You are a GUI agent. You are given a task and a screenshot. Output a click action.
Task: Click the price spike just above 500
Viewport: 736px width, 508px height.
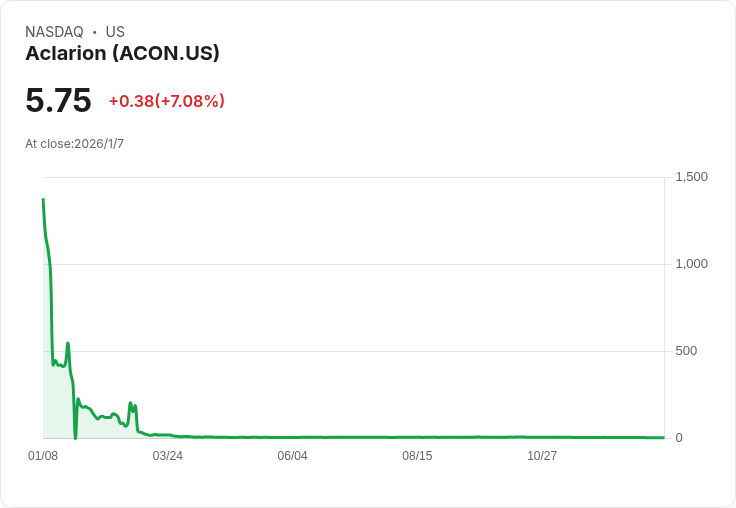click(x=68, y=344)
